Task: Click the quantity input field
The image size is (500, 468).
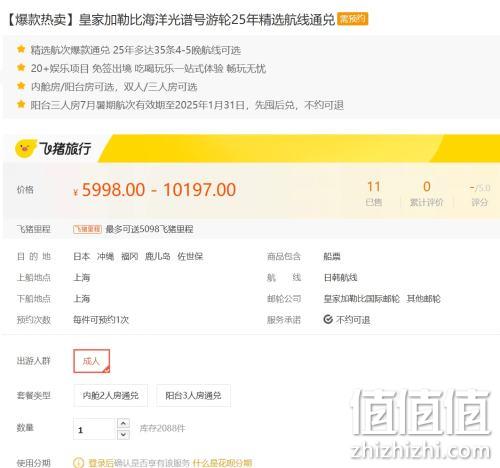Action: click(95, 429)
